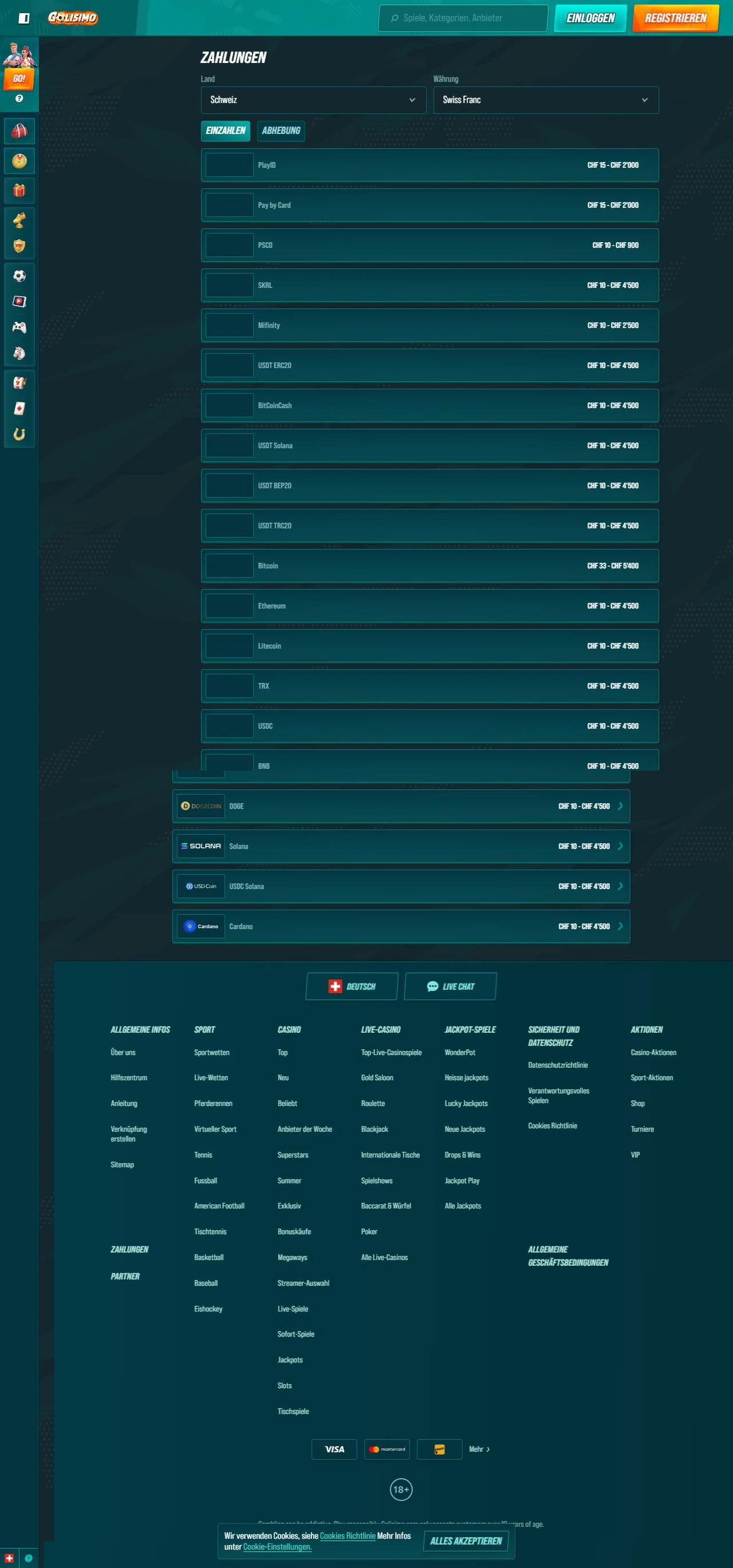Screen dimensions: 733x1568
Task: Open the Cookie-Einstellungen link in banner
Action: pos(278,1547)
